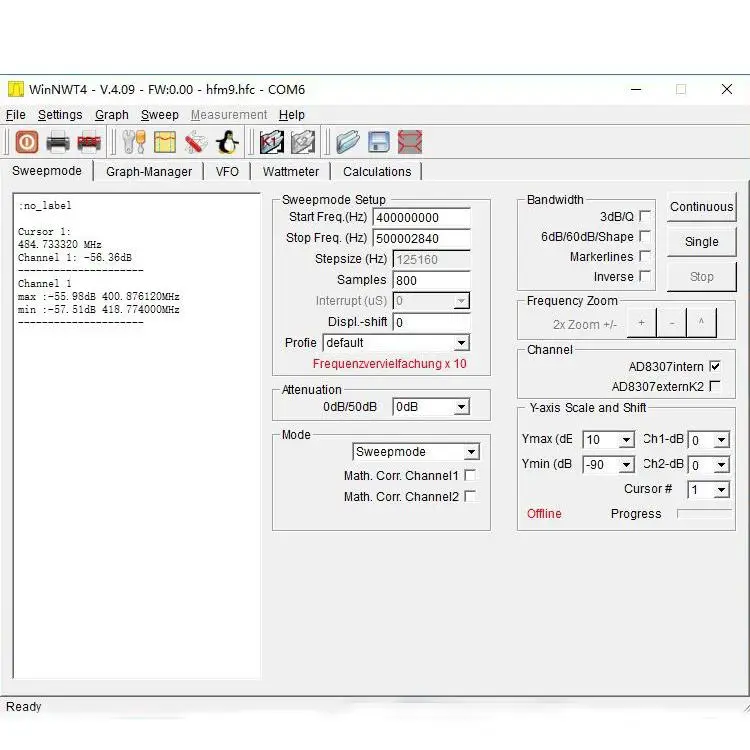Enable the 6dB/60dB/Shape checkbox
750x750 pixels.
pyautogui.click(x=645, y=236)
